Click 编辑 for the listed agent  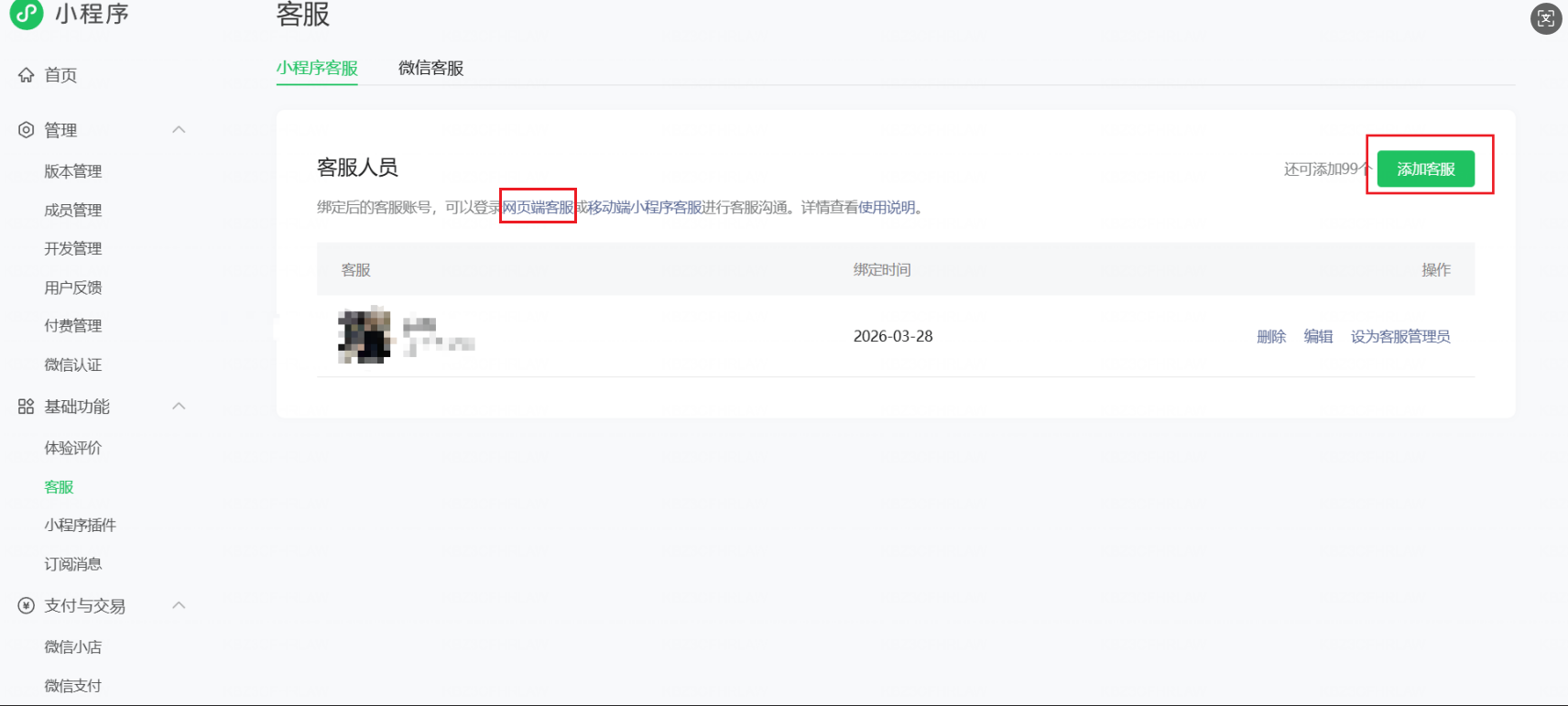tap(1319, 337)
